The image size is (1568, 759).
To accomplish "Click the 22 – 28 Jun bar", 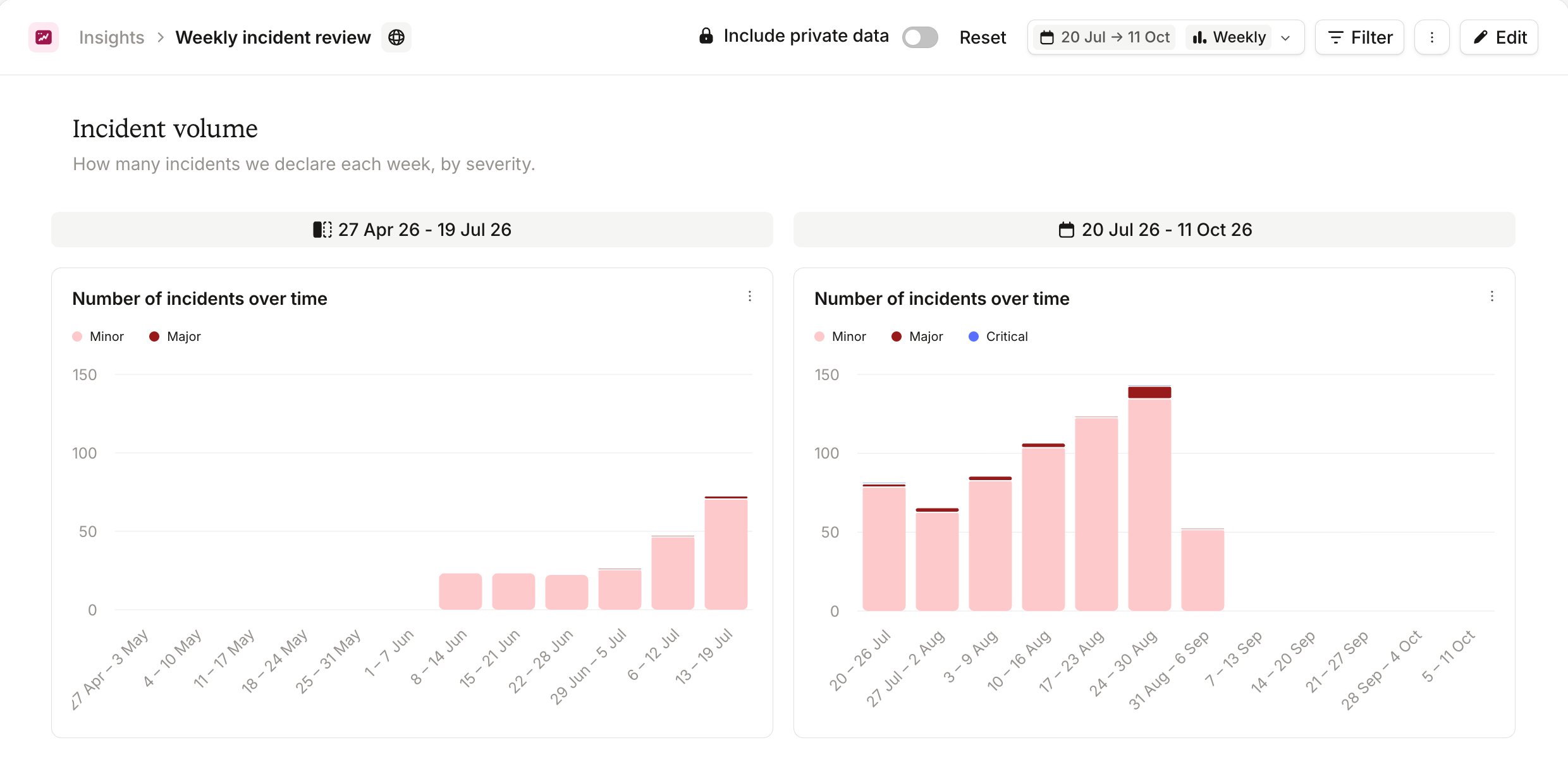I will (567, 592).
